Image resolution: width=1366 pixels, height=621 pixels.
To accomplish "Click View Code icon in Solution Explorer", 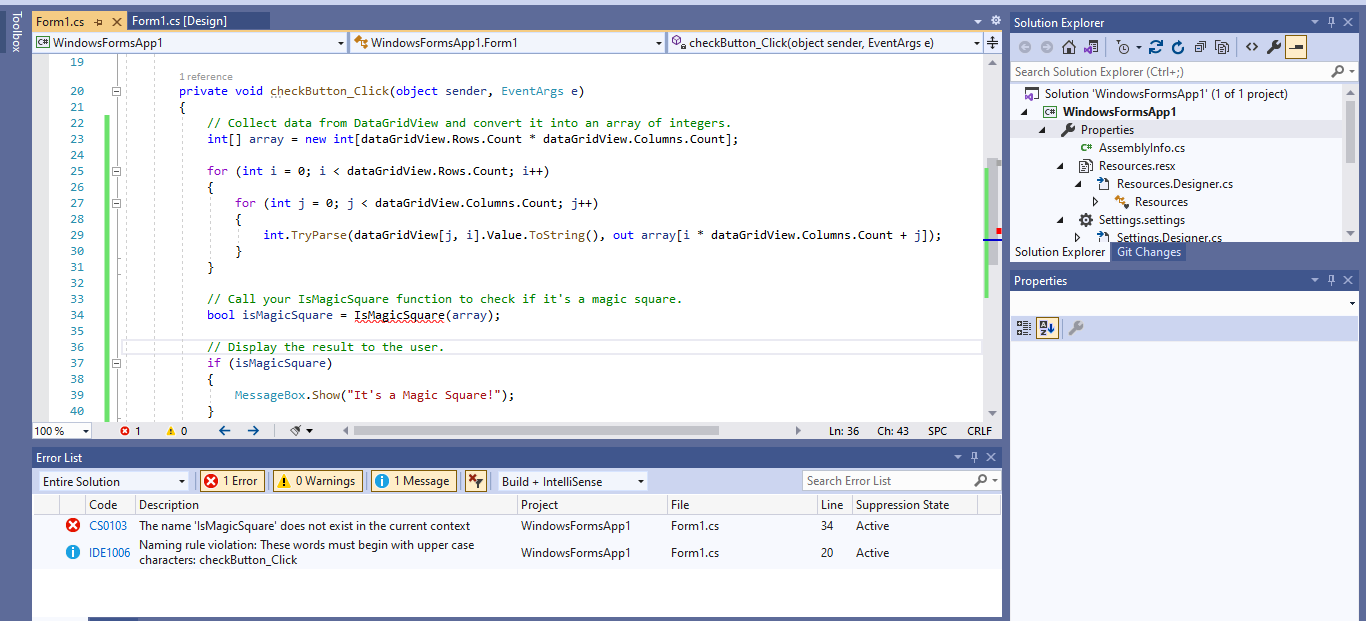I will [1251, 47].
